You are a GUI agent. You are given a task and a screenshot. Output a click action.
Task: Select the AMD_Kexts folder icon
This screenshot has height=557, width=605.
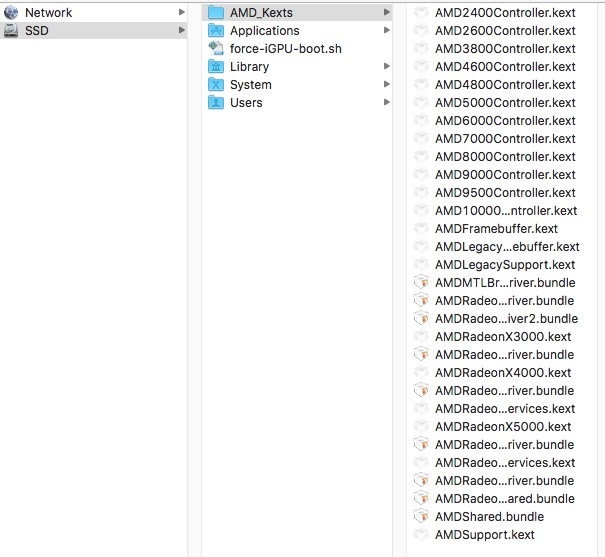(216, 13)
